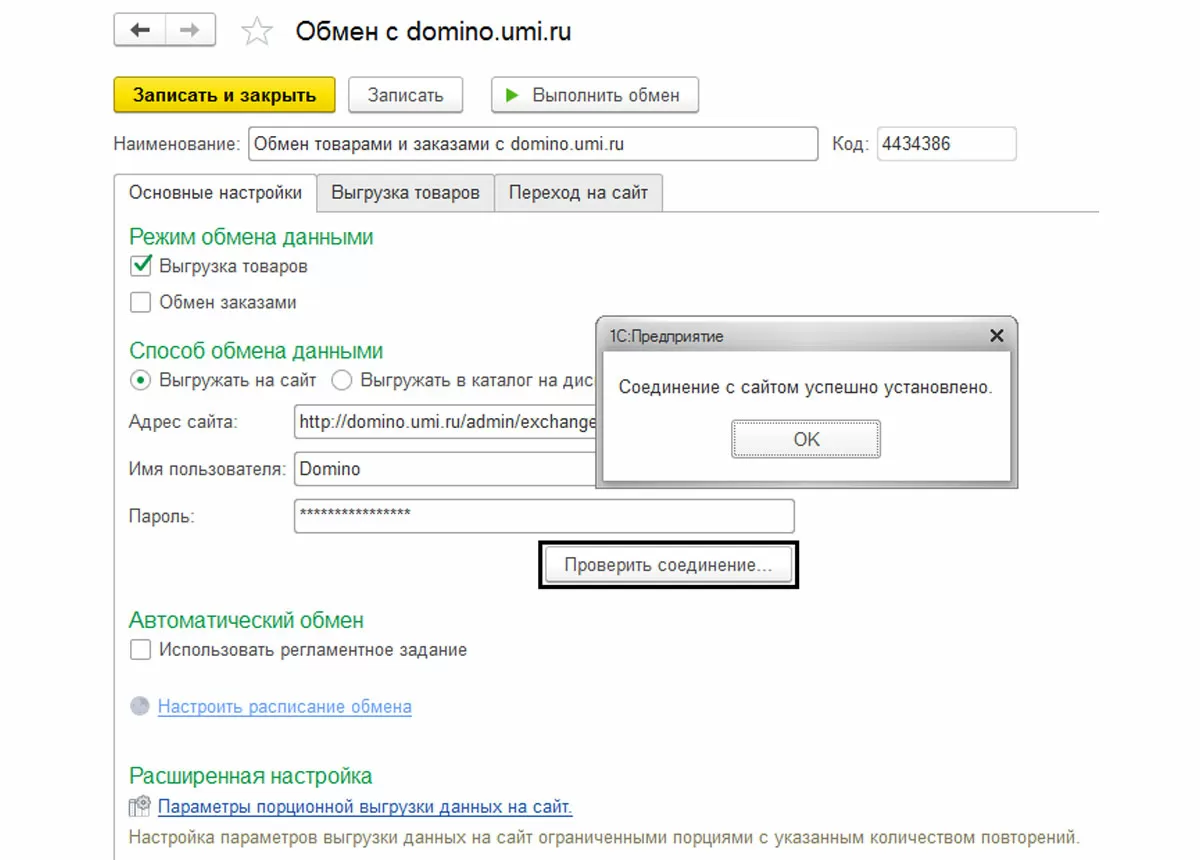Close the 1С:Предприятие message dialog

pos(996,336)
